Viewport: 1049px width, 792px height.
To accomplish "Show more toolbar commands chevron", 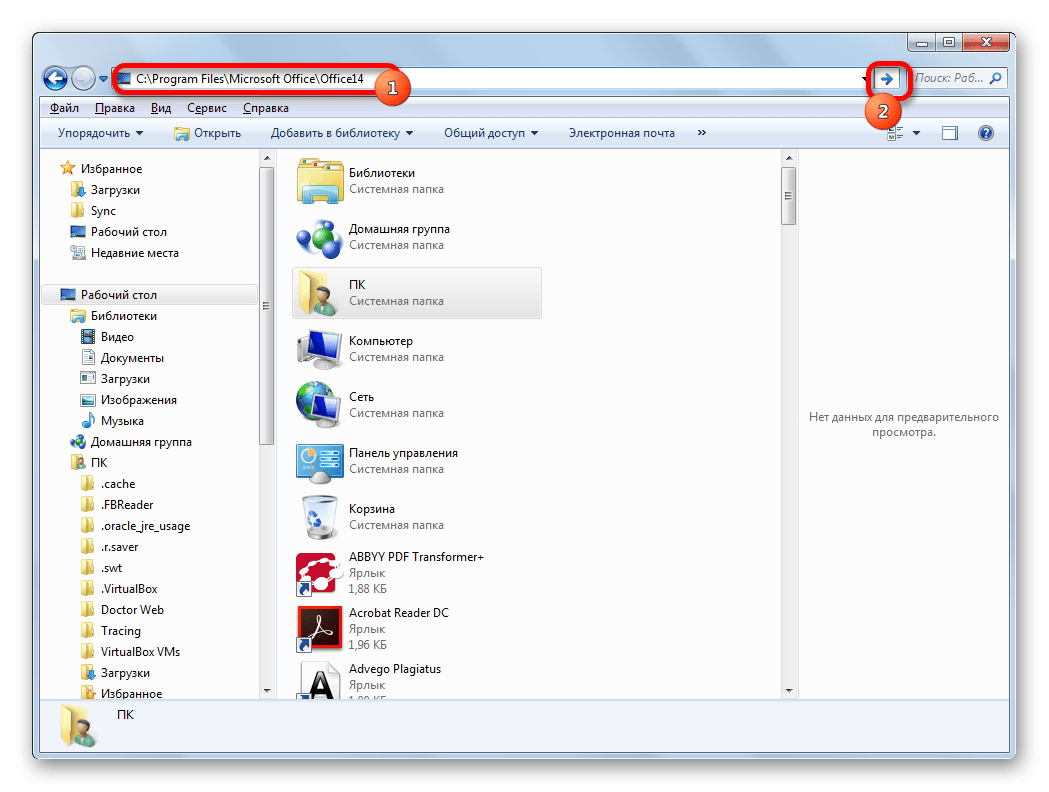I will [701, 132].
